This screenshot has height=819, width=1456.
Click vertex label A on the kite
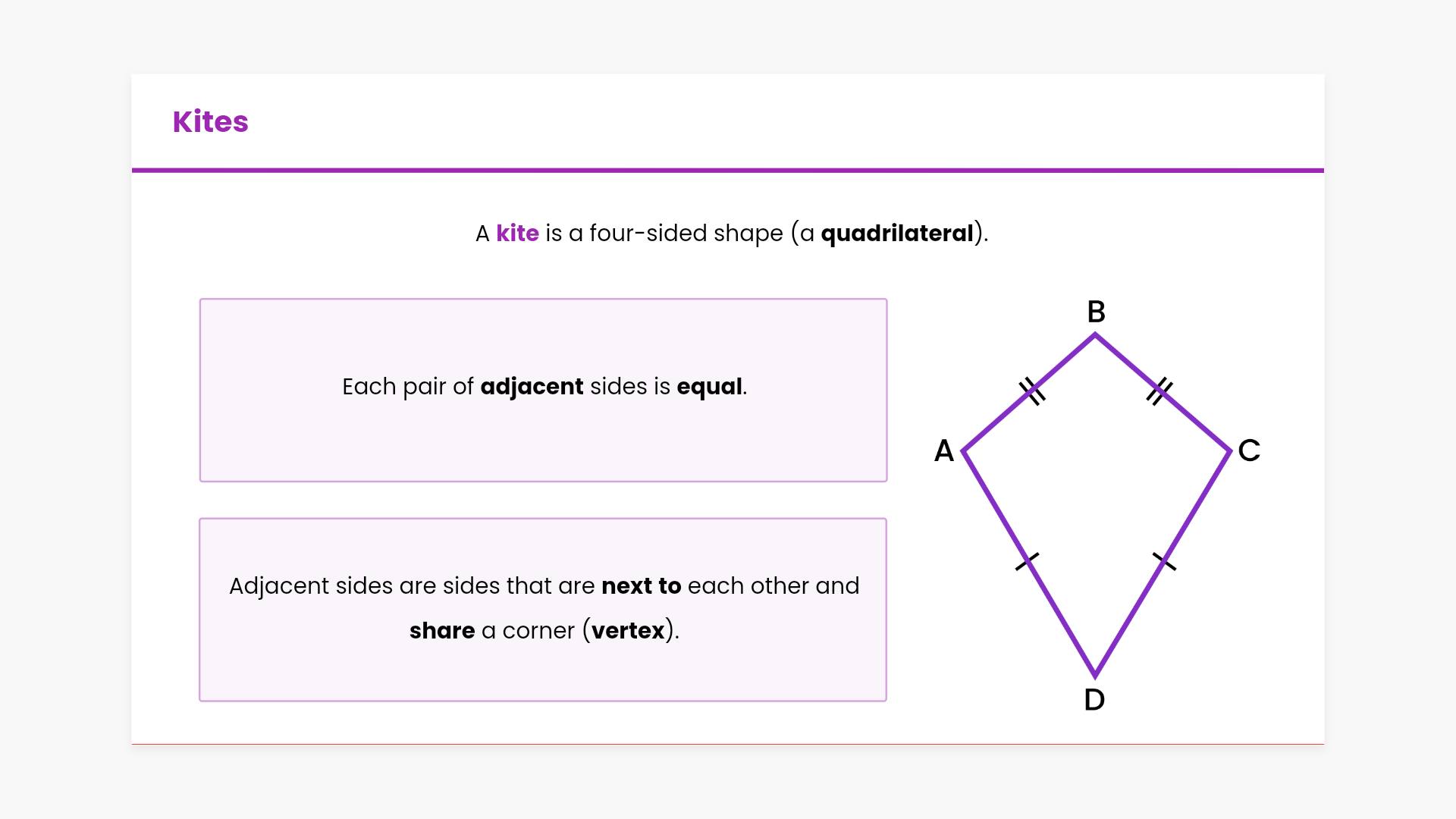tap(943, 450)
